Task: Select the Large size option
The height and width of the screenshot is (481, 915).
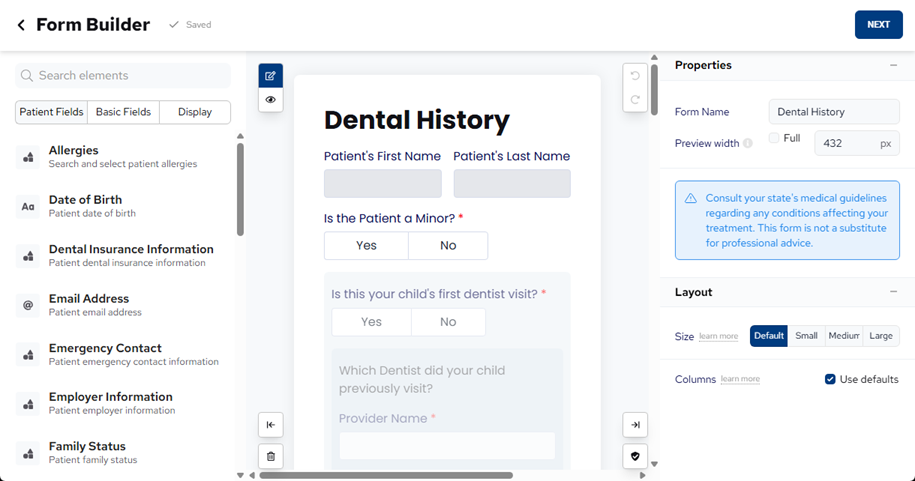Action: [881, 336]
